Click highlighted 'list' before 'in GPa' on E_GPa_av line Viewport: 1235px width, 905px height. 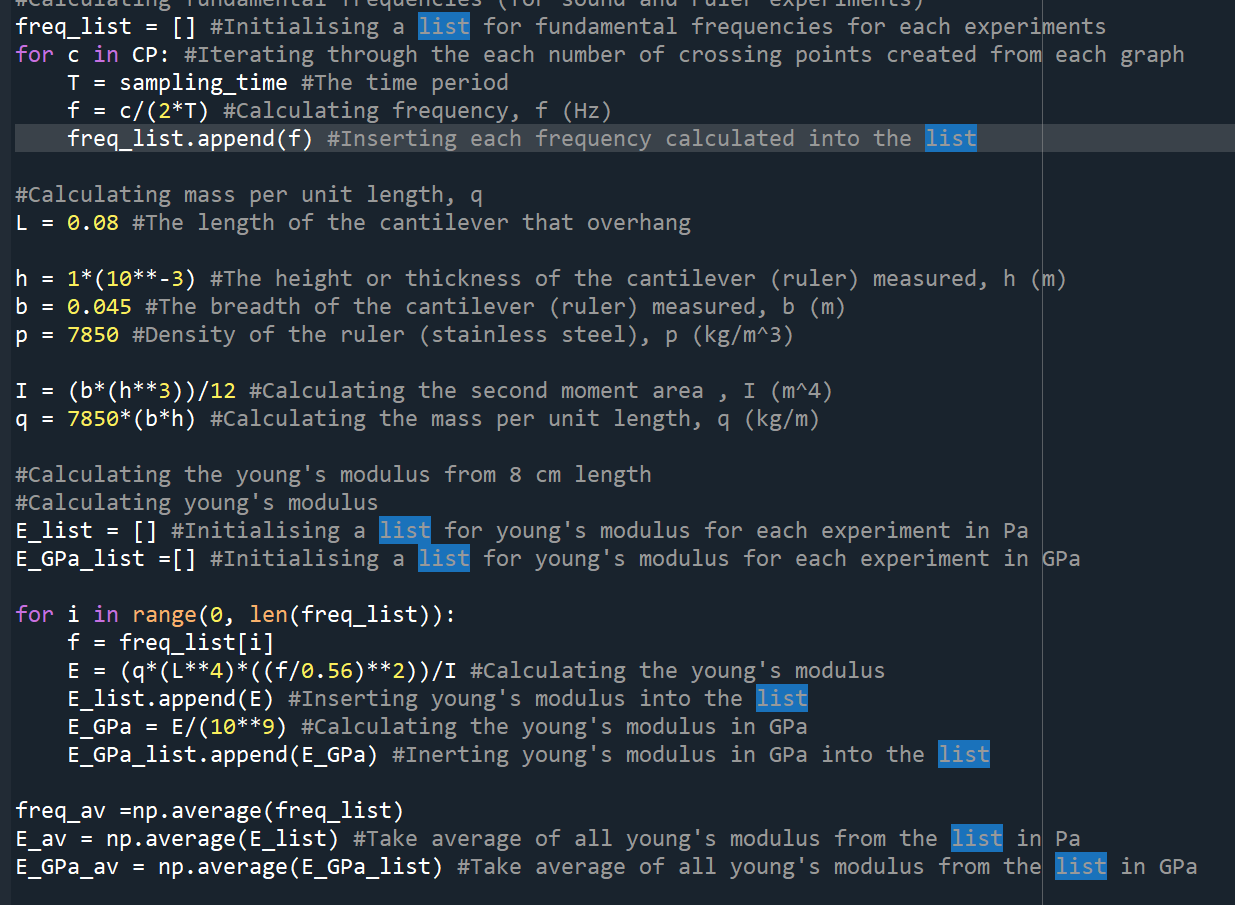[x=1081, y=866]
